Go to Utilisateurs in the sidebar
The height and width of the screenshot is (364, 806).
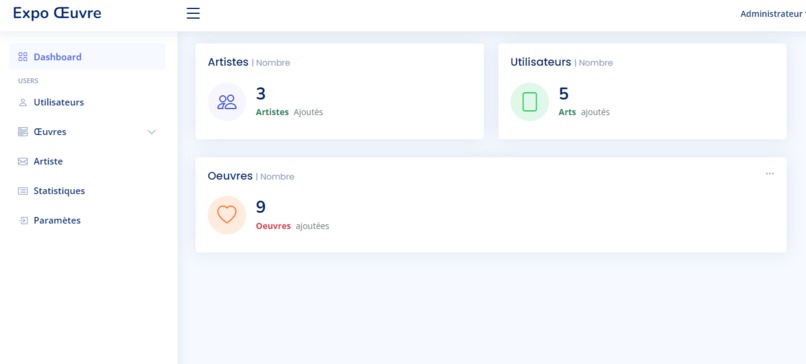[87, 102]
